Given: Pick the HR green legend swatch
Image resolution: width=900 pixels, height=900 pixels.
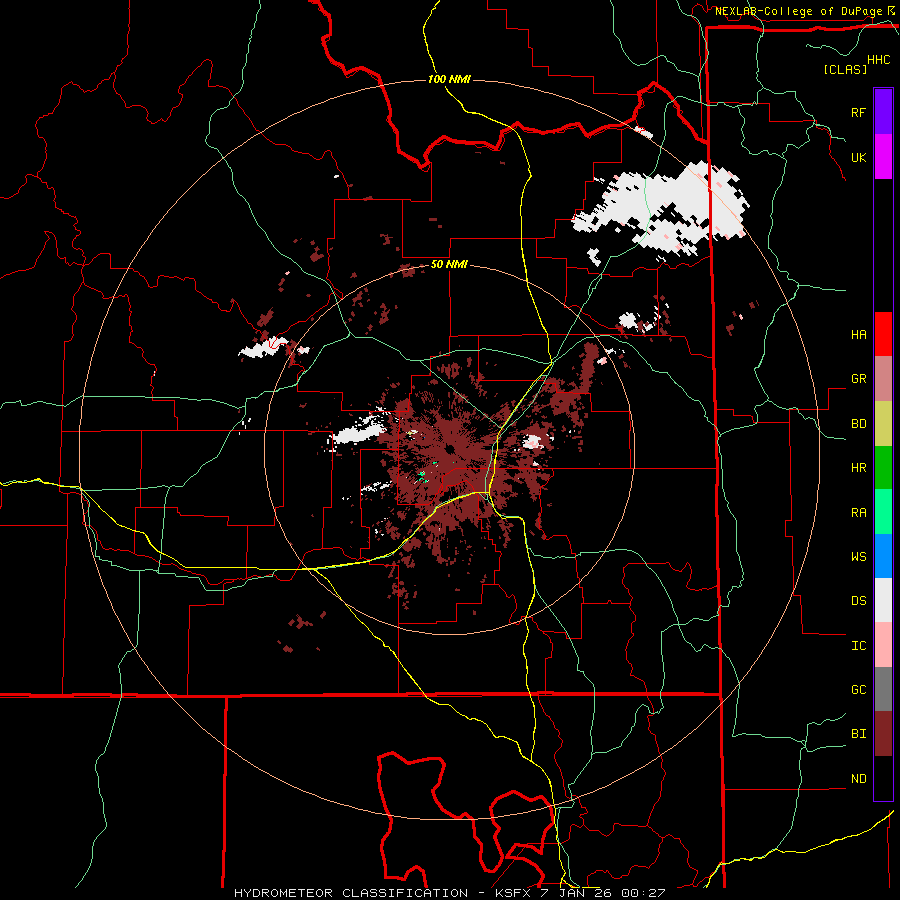Looking at the screenshot, I should pyautogui.click(x=883, y=468).
